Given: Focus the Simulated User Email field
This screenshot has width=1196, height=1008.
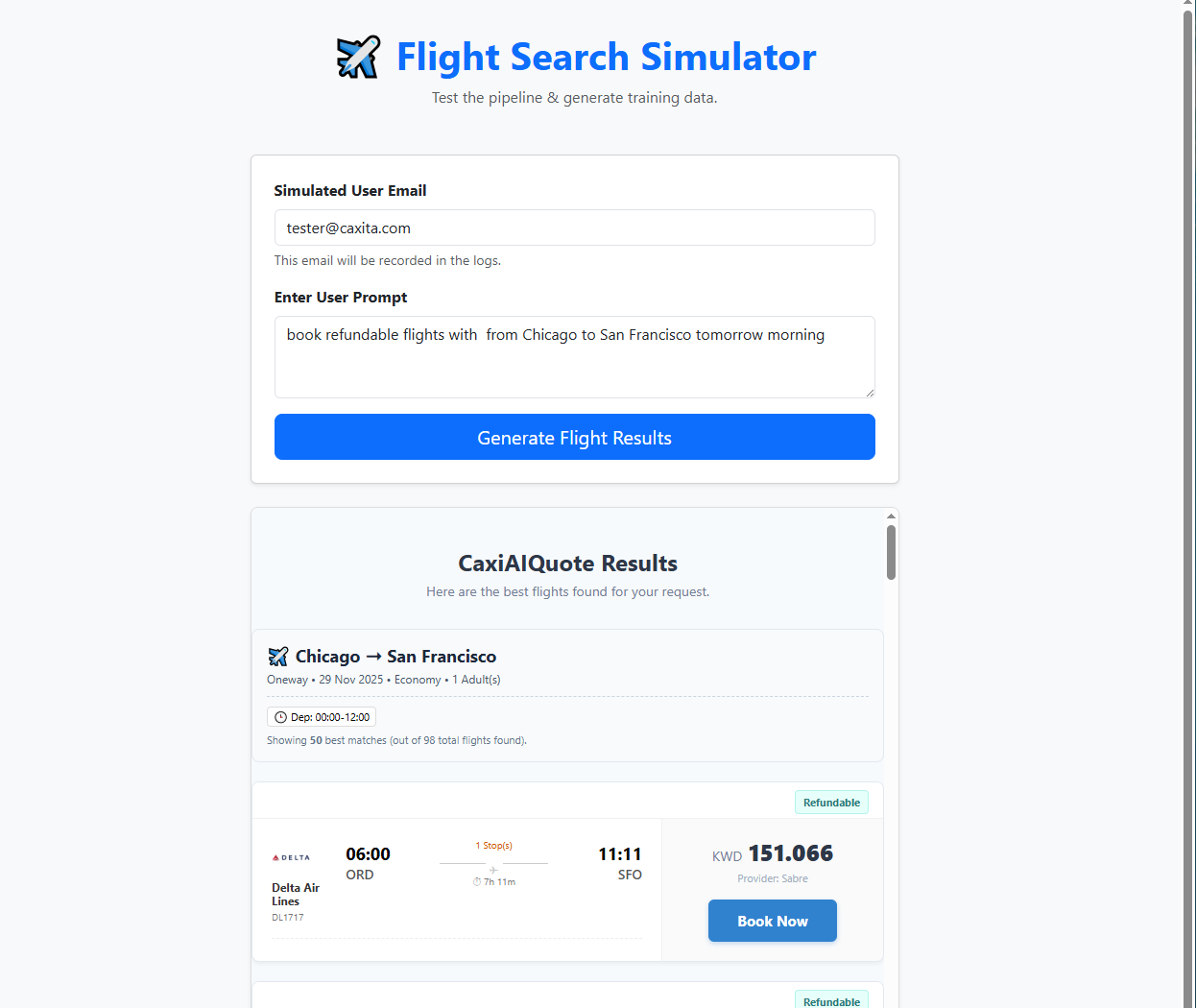Looking at the screenshot, I should tap(574, 228).
